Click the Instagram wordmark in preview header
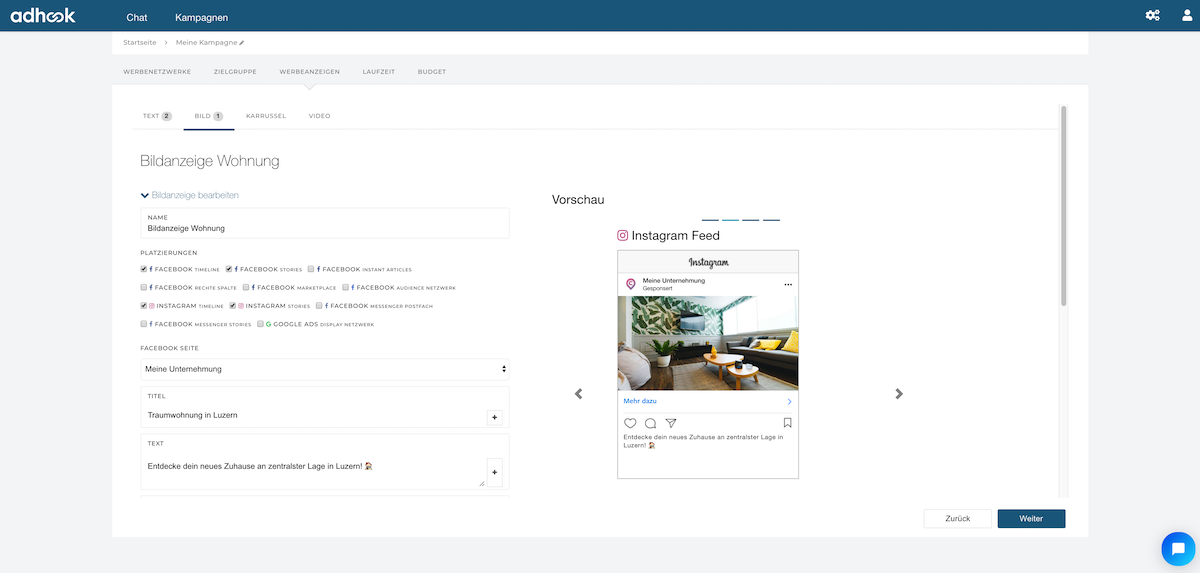Screen dimensions: 1200x573 (708, 262)
